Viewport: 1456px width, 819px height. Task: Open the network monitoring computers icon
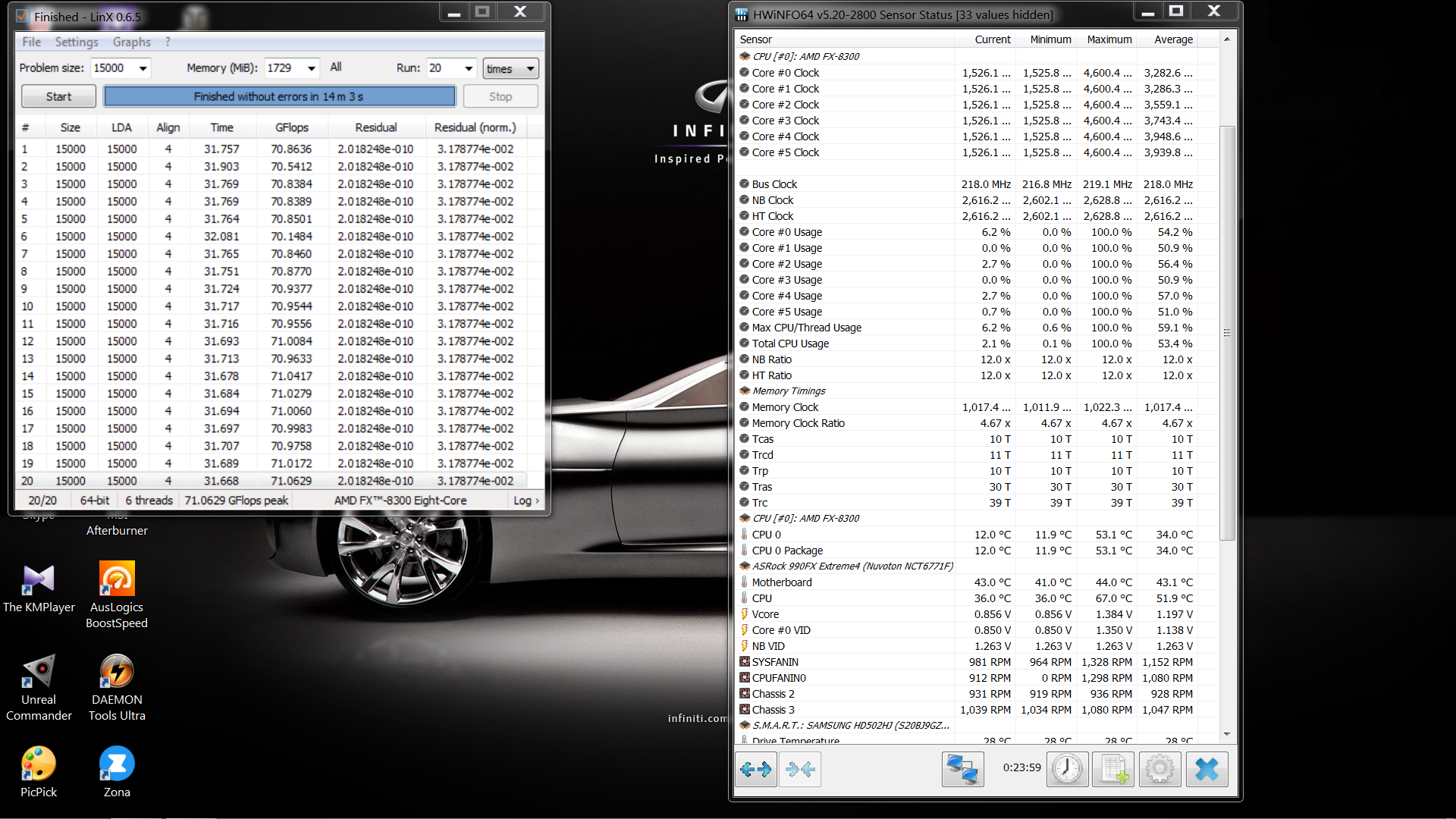pyautogui.click(x=962, y=770)
